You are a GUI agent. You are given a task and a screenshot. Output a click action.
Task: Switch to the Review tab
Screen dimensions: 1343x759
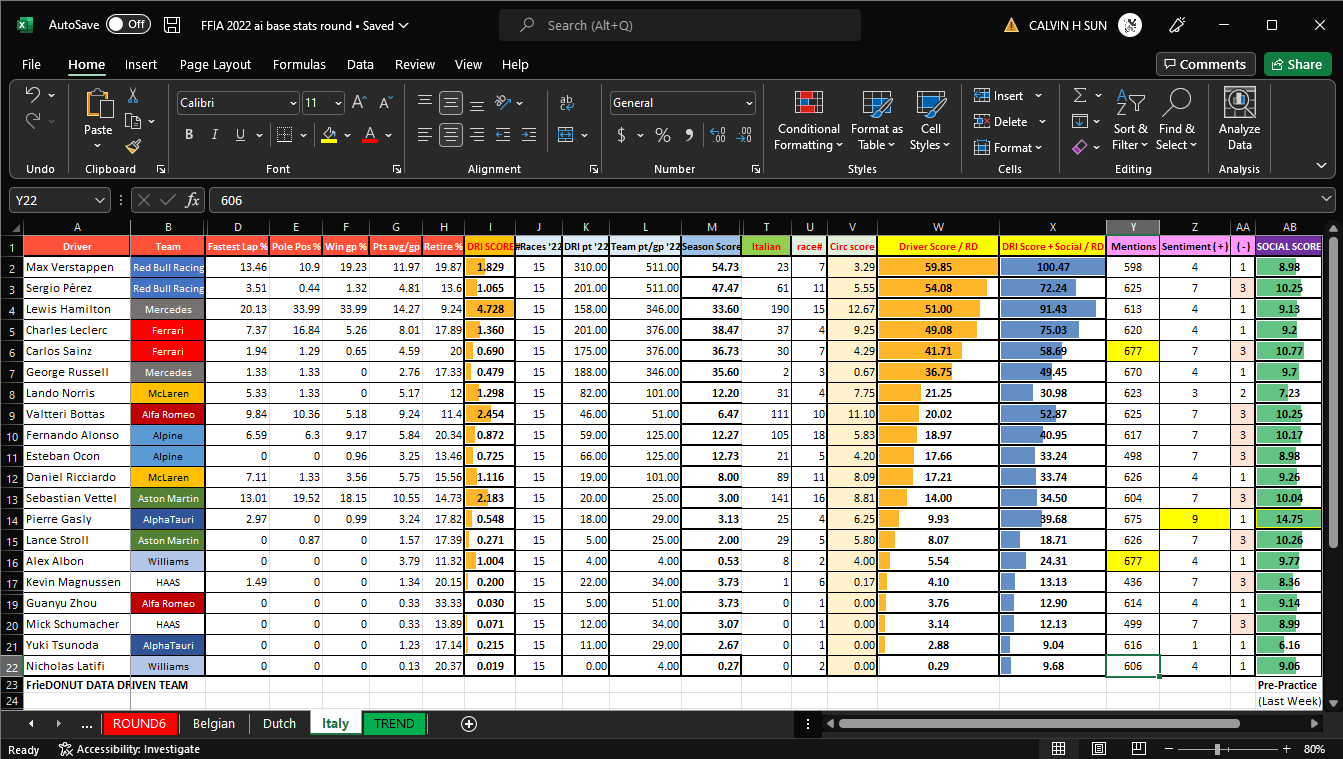(x=415, y=64)
